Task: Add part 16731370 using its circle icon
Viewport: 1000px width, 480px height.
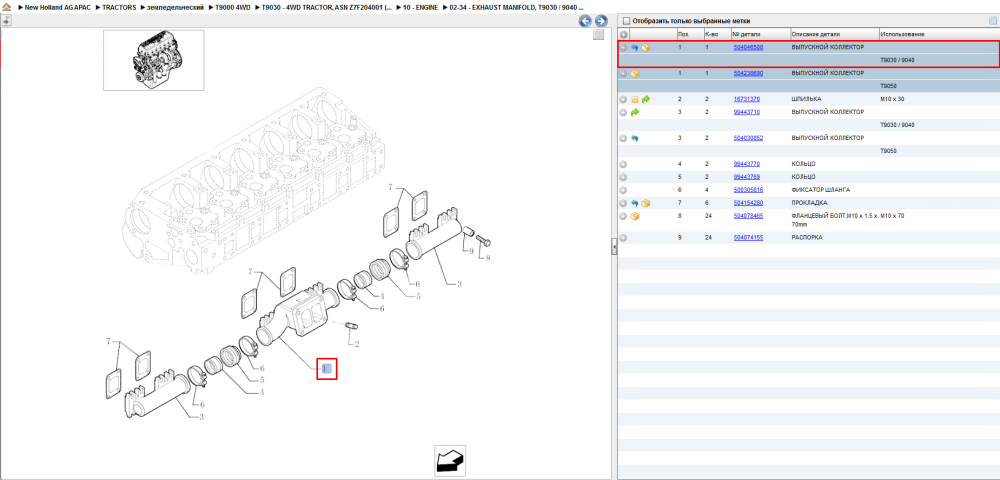Action: (624, 99)
